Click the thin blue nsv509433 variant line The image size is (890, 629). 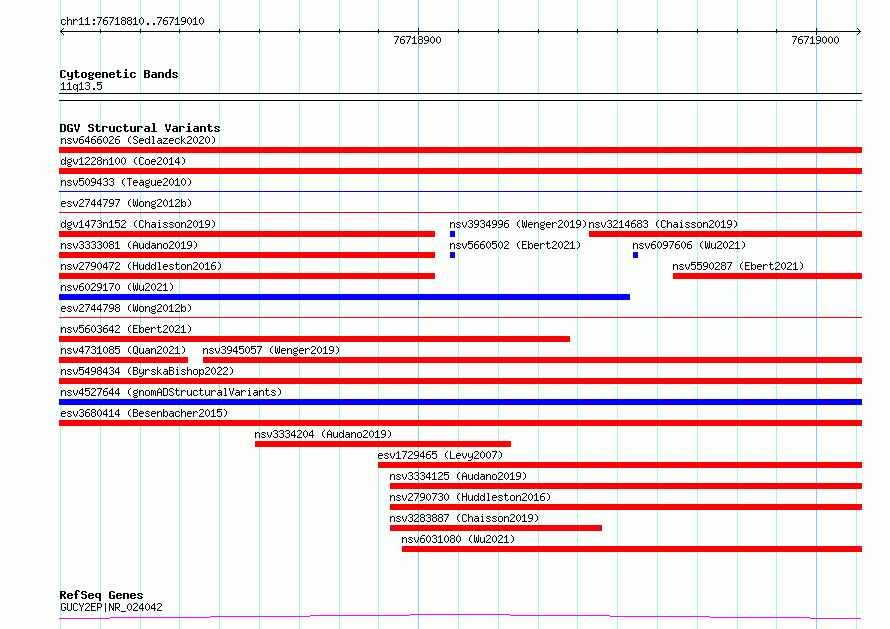tap(460, 191)
